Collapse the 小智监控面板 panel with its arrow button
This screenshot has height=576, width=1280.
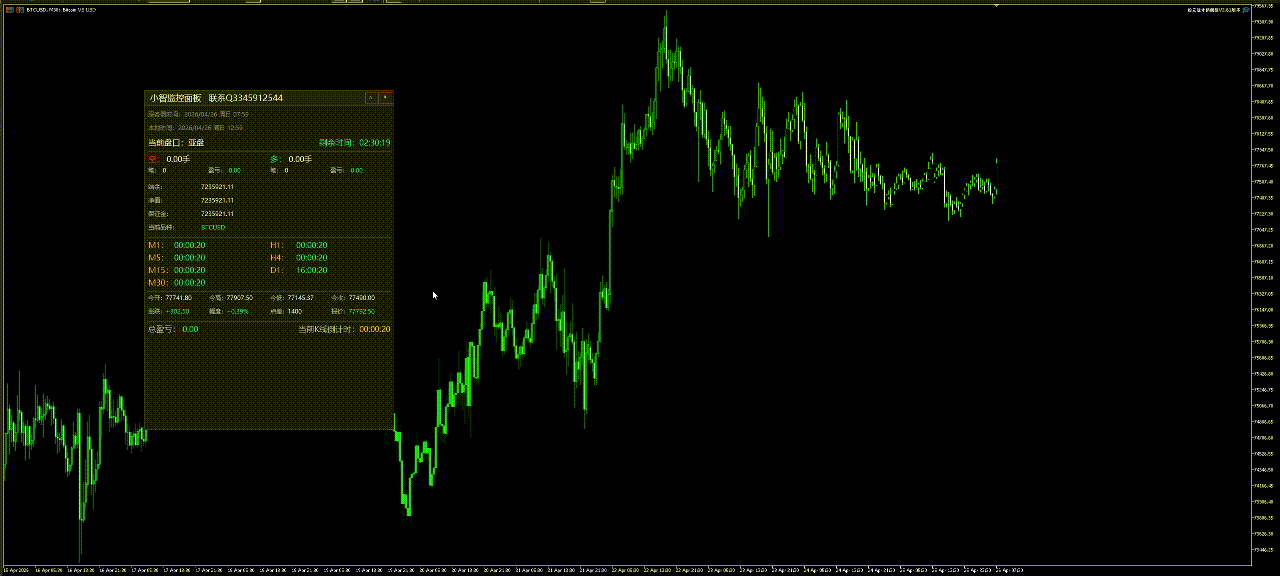pyautogui.click(x=371, y=98)
